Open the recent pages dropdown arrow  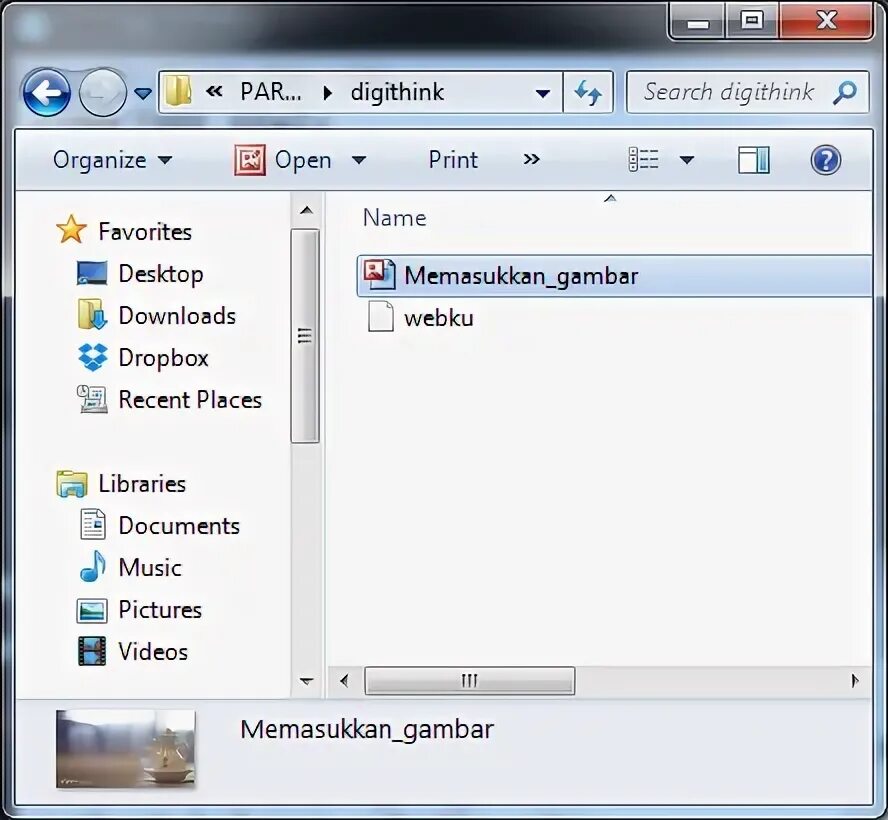pyautogui.click(x=143, y=93)
